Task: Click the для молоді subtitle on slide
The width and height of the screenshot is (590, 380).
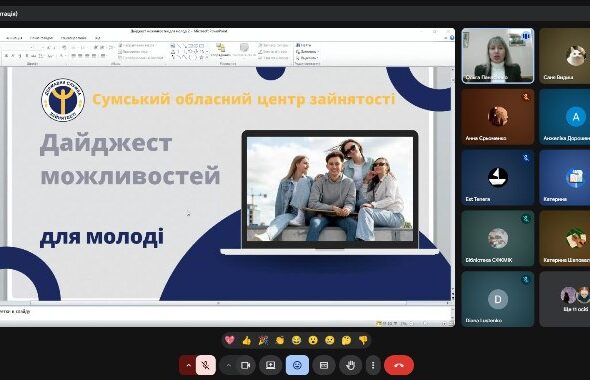Action: pyautogui.click(x=102, y=237)
